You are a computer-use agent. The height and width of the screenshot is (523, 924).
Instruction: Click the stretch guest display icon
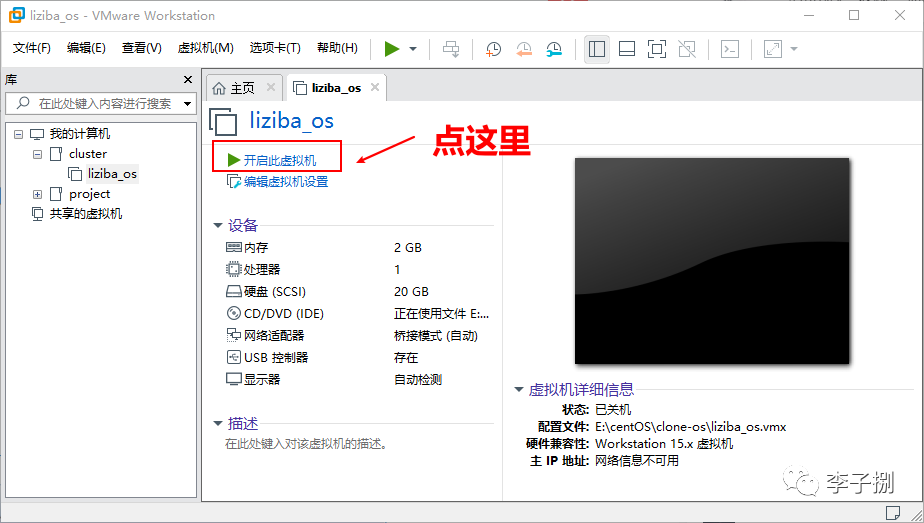773,49
